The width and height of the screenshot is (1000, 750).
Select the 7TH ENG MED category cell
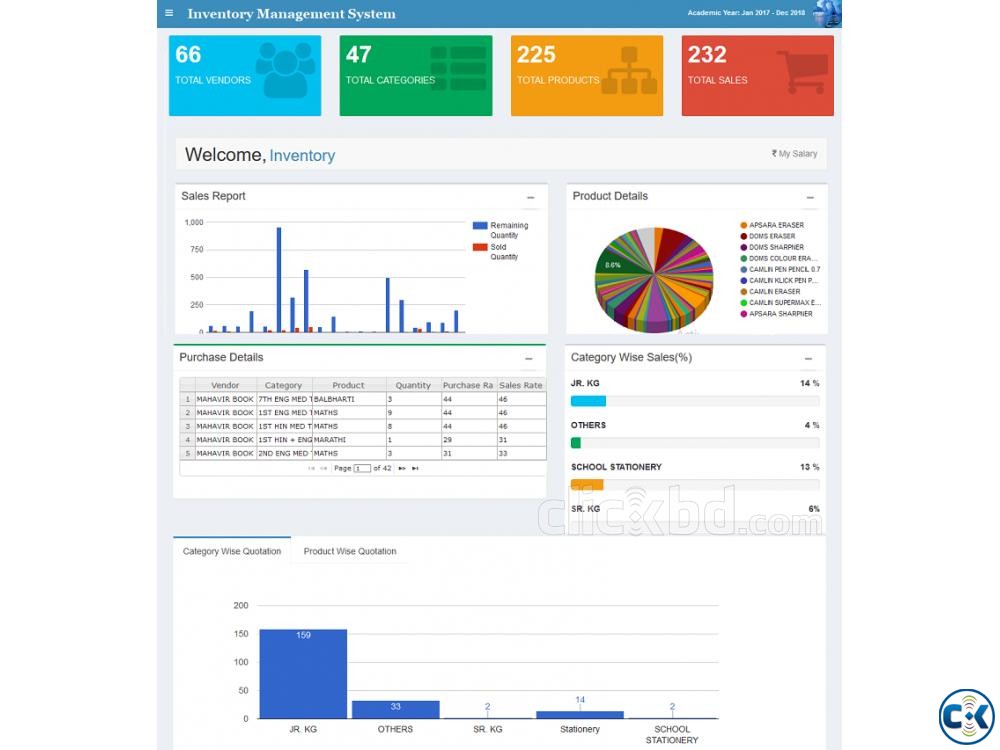tap(284, 399)
